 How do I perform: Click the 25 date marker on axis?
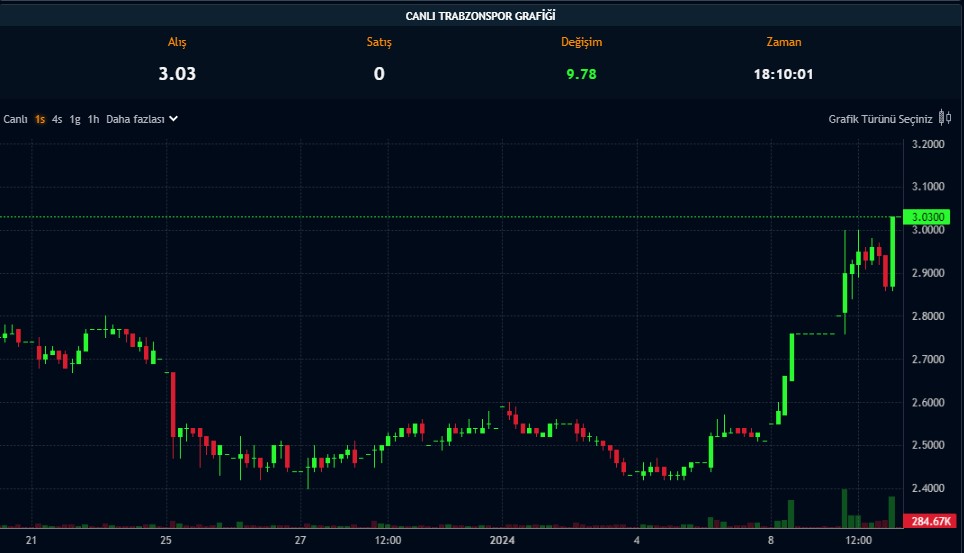(166, 540)
